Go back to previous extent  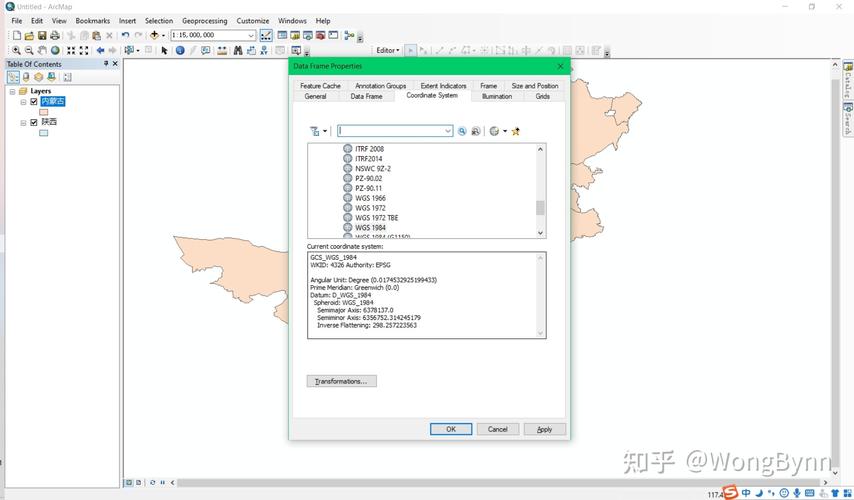(x=100, y=50)
